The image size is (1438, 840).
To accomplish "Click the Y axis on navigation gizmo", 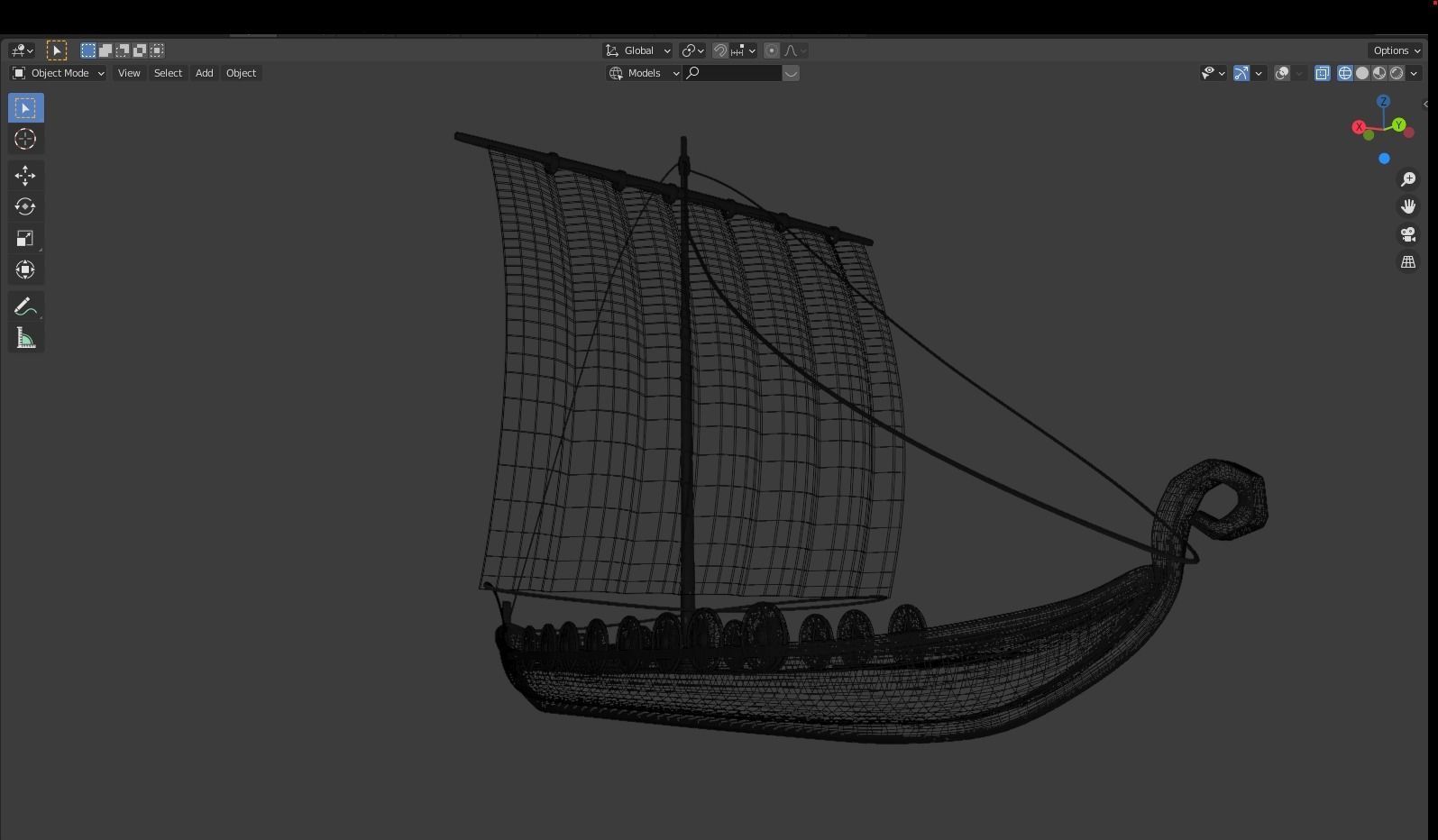I will pos(1398,125).
